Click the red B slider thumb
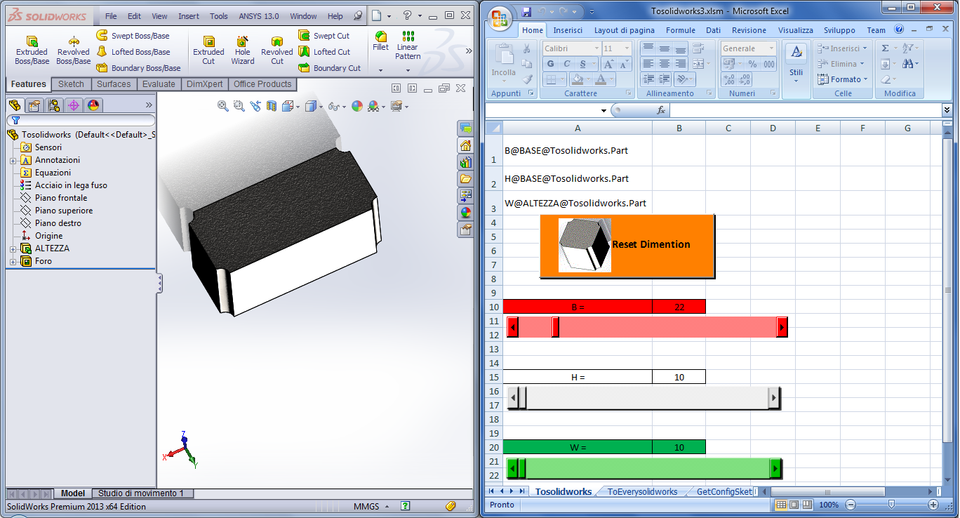This screenshot has height=518, width=960. pos(555,327)
